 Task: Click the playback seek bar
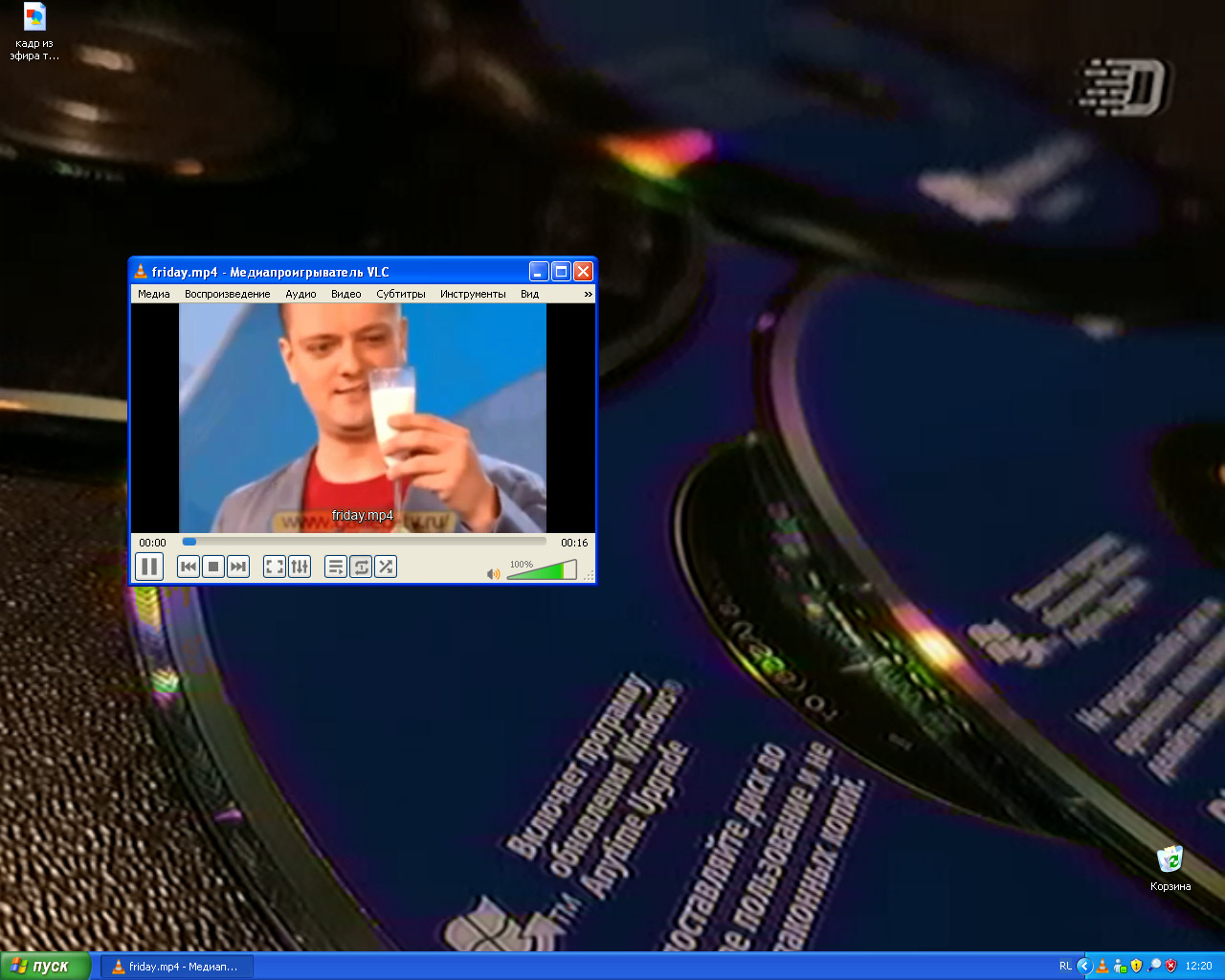pos(364,542)
